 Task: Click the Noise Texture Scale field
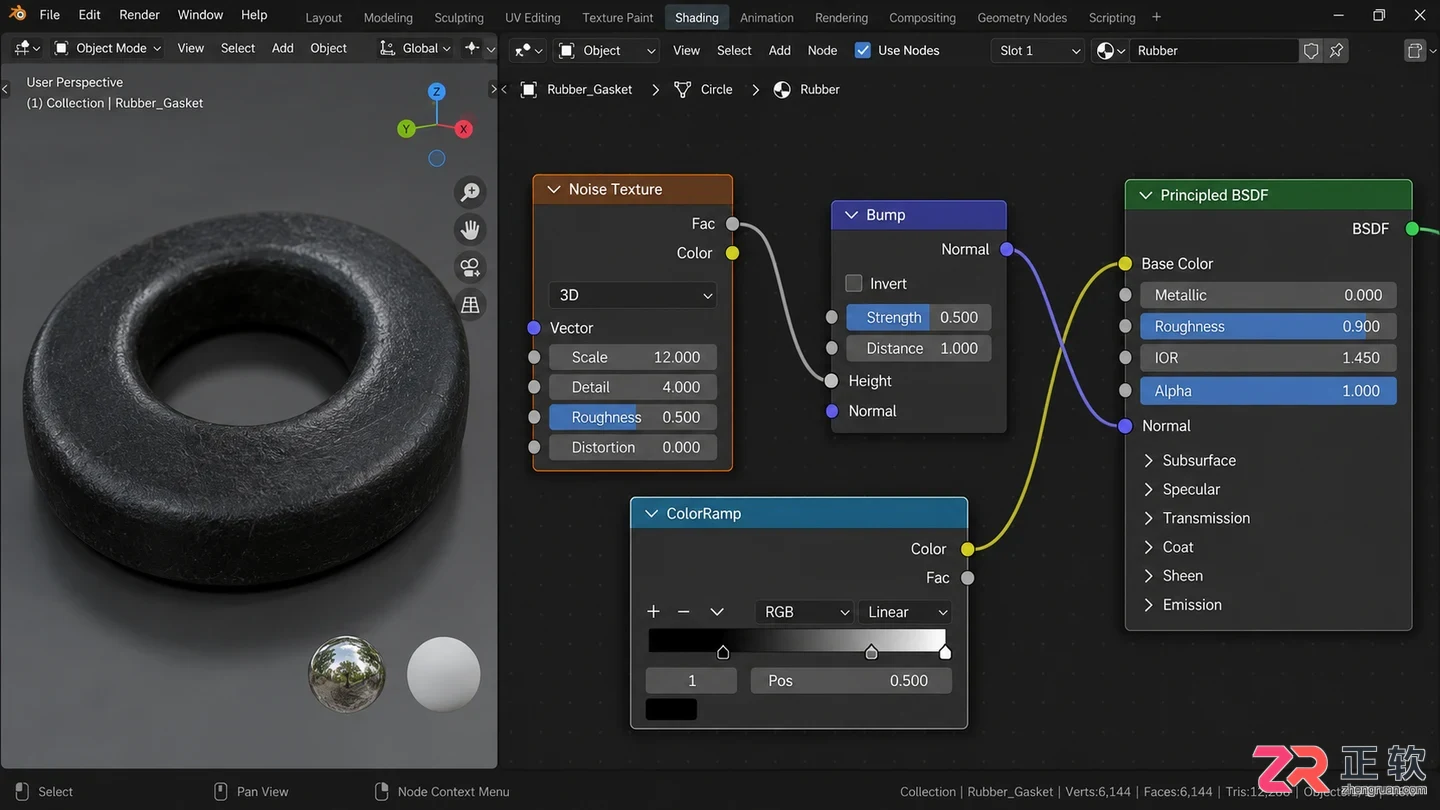[633, 357]
